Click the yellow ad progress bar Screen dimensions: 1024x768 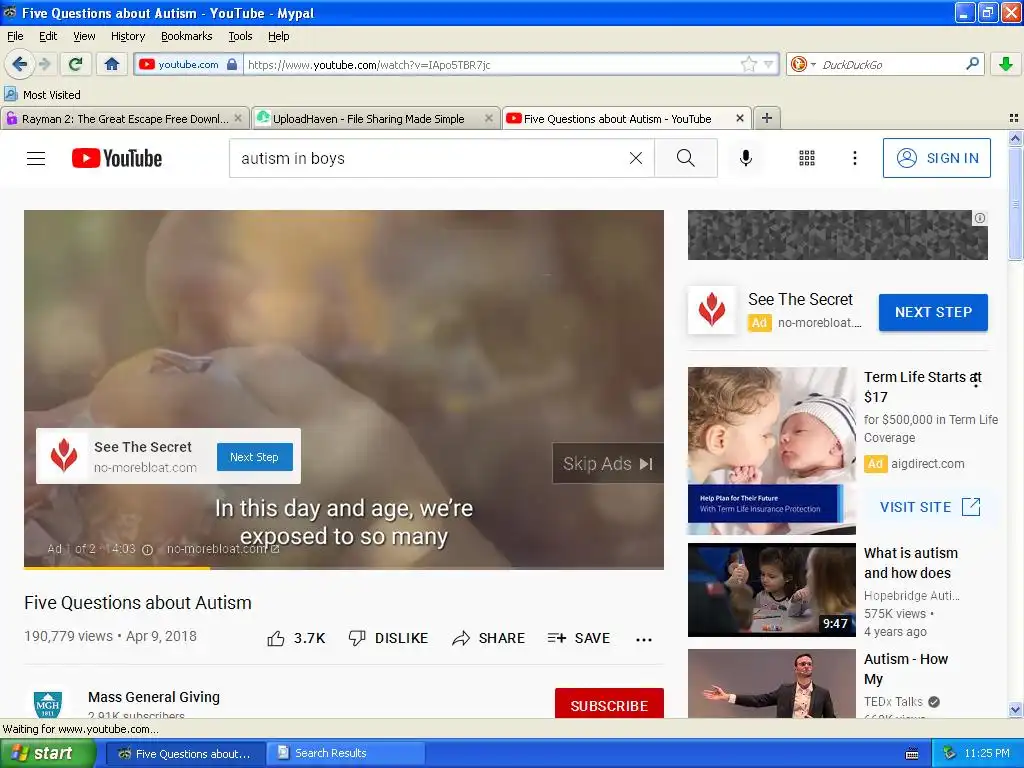tap(117, 568)
